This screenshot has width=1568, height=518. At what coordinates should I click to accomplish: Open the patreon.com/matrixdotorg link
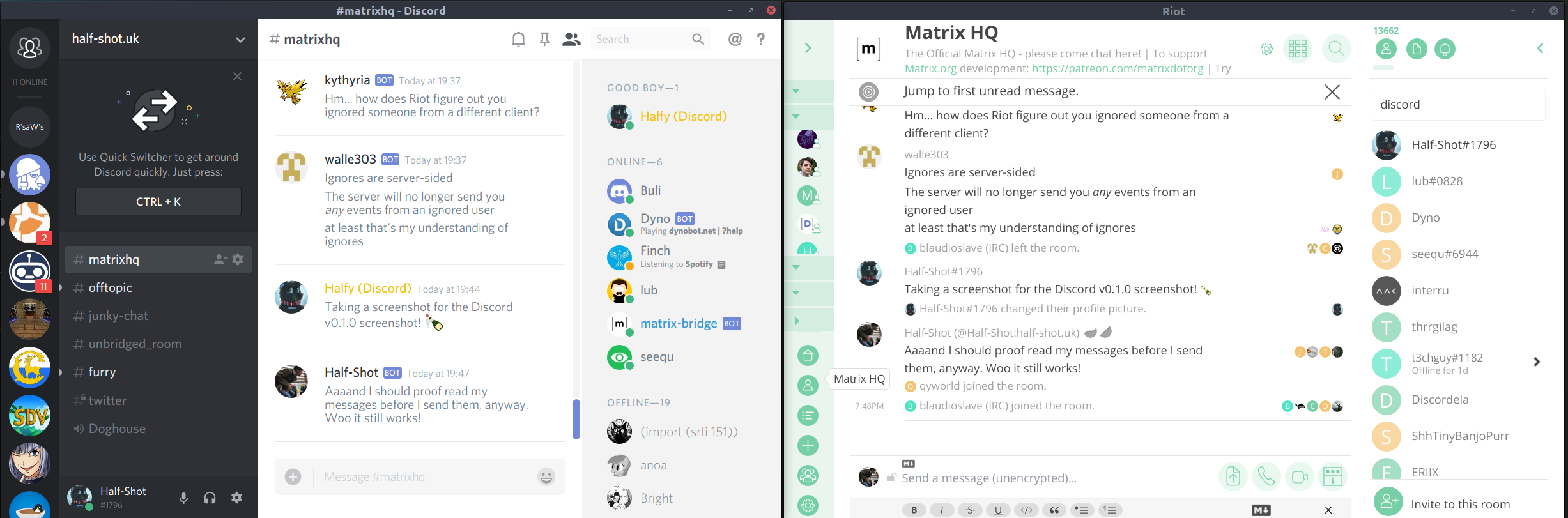[x=1118, y=68]
